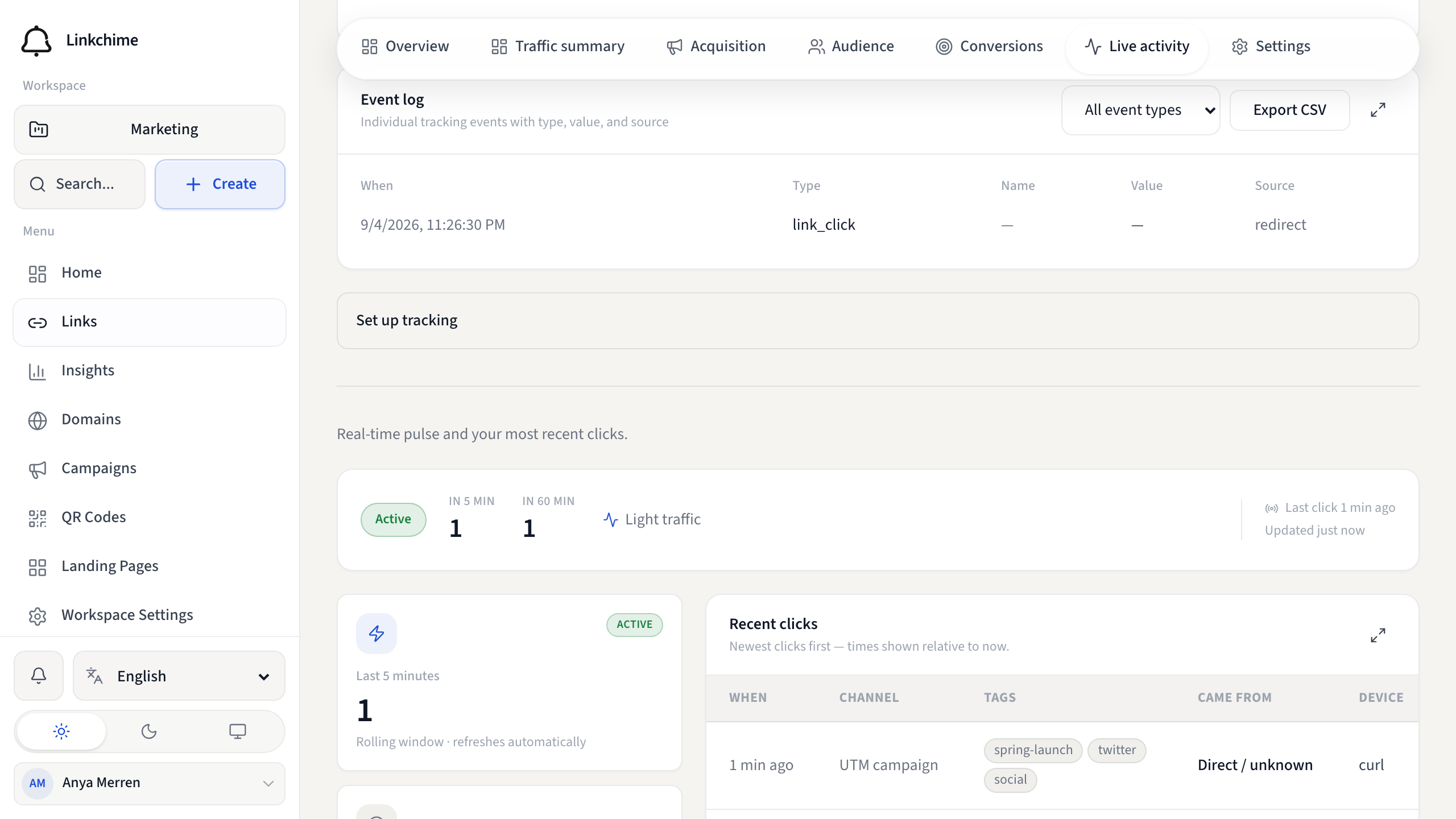Screen dimensions: 1456x819
Task: Switch to the Audience tab
Action: [x=851, y=47]
